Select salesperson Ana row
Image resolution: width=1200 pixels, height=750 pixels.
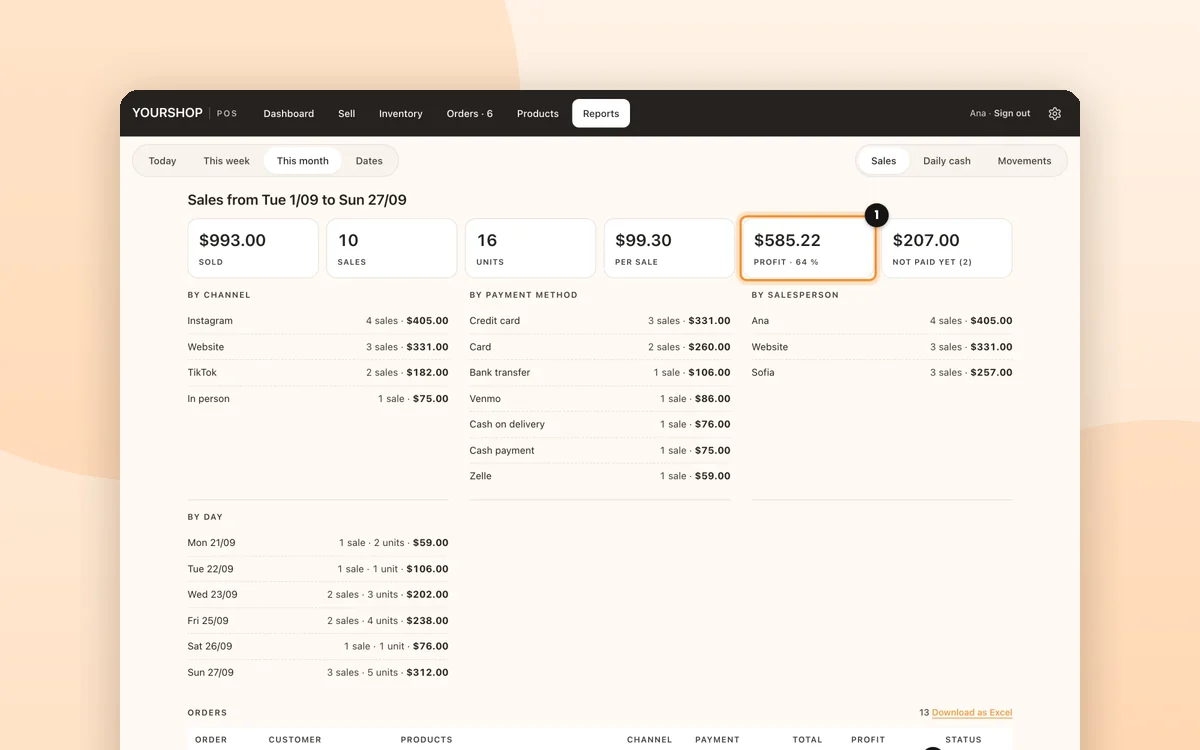[882, 321]
